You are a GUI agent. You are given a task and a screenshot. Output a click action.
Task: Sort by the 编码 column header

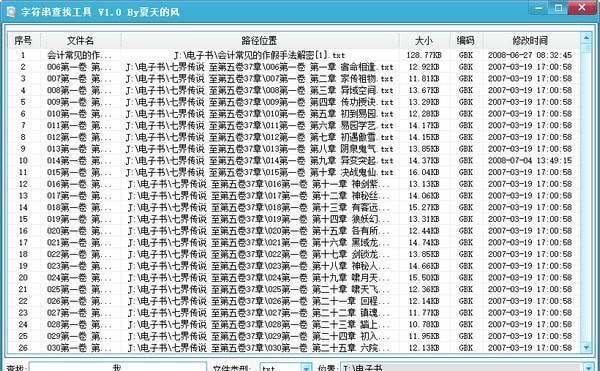[466, 40]
